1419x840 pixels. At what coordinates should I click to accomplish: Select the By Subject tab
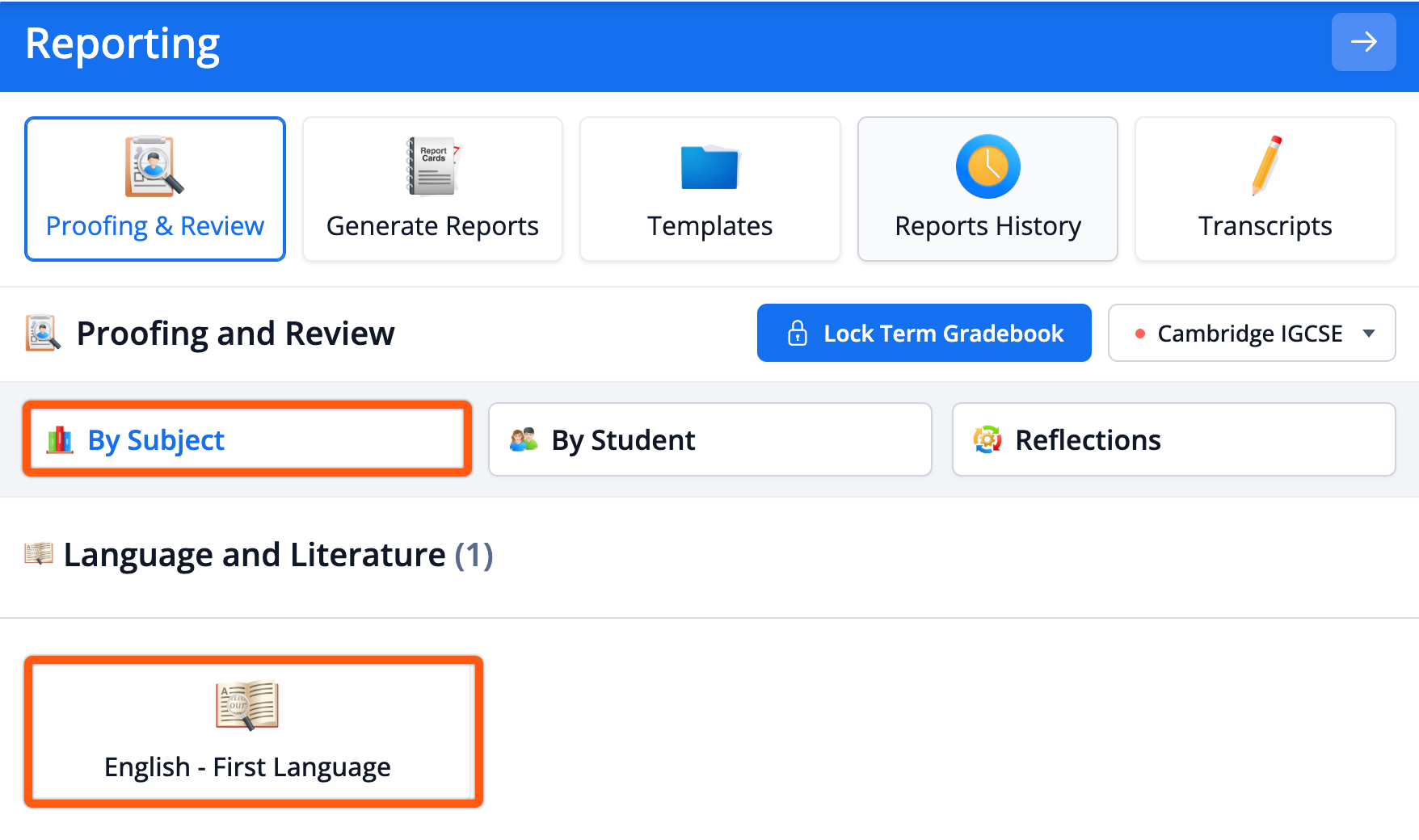click(247, 440)
